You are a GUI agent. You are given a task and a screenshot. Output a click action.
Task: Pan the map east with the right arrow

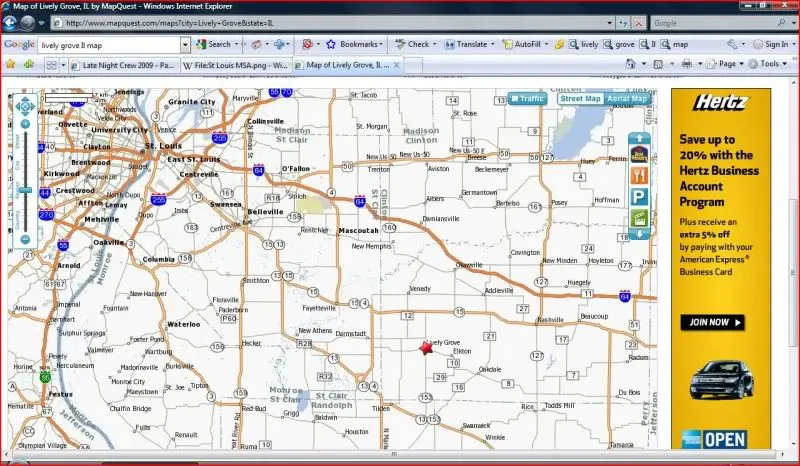click(32, 107)
